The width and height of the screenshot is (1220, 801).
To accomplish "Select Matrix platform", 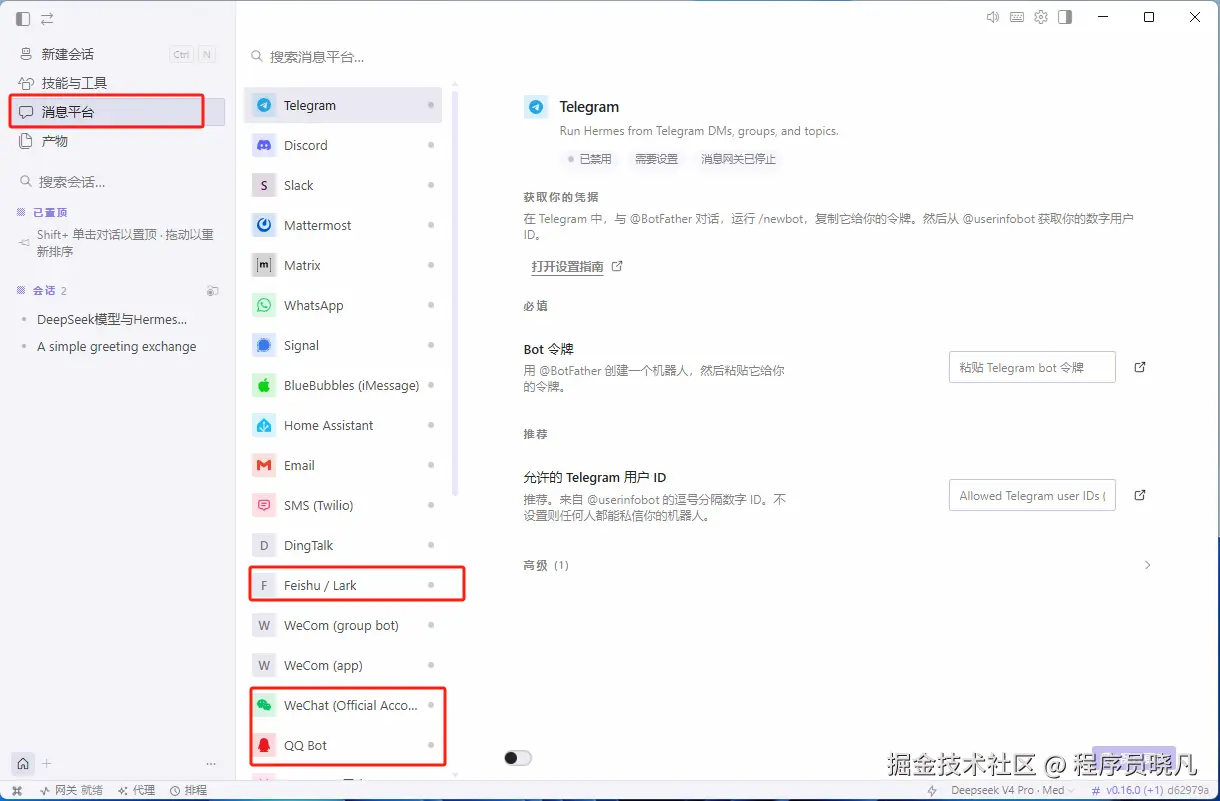I will (x=343, y=265).
